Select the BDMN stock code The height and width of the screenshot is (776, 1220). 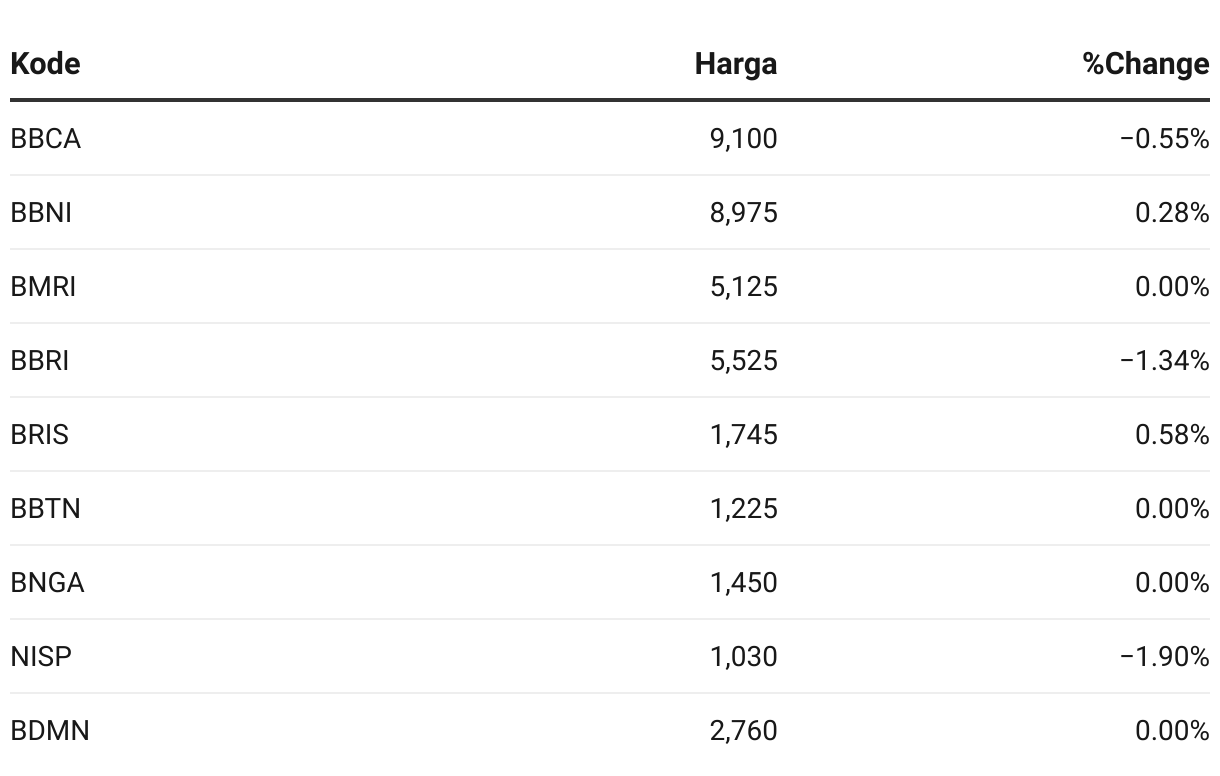(x=50, y=731)
